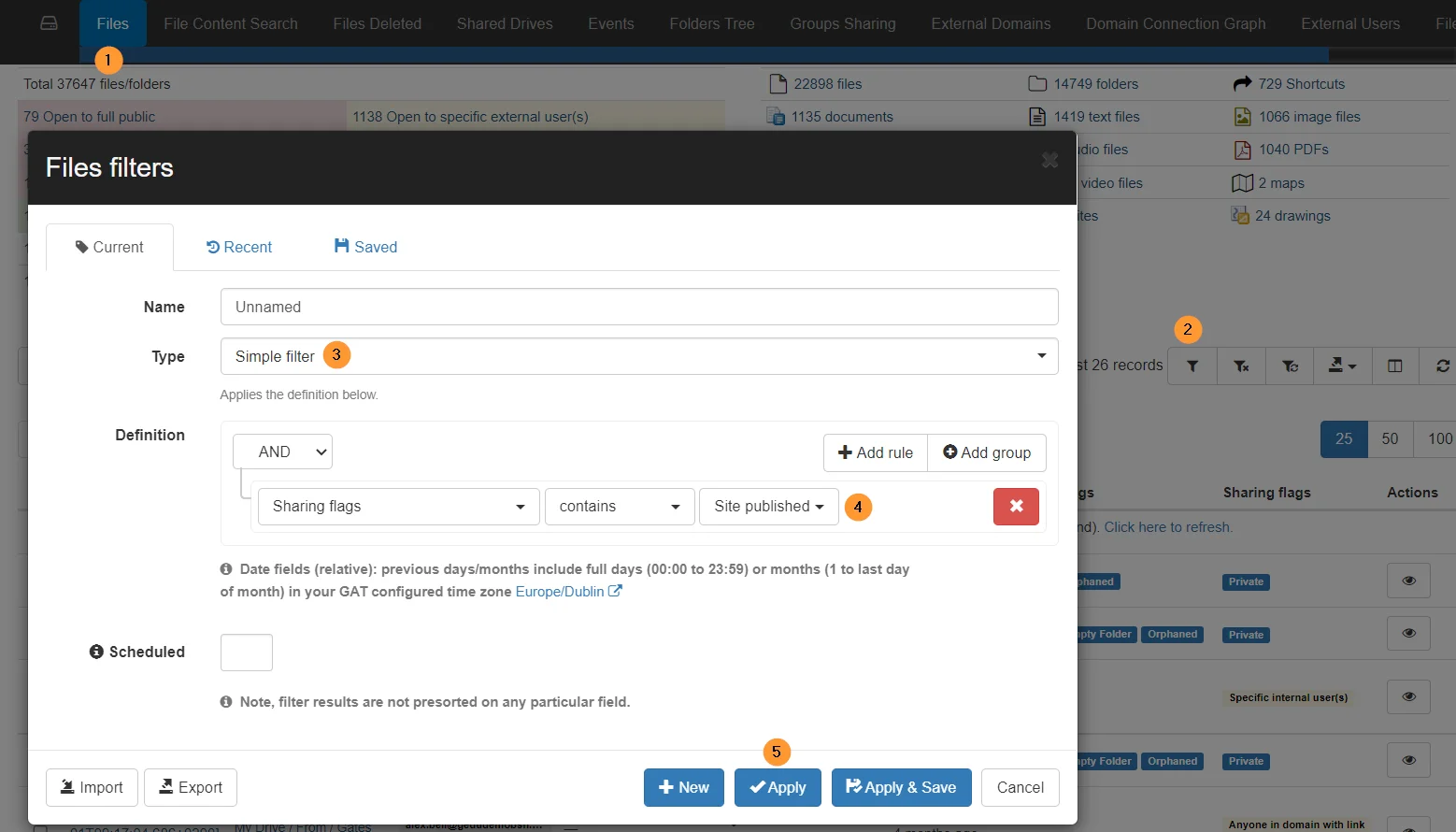Click 79 Open to full public
This screenshot has width=1456, height=832.
tap(90, 117)
